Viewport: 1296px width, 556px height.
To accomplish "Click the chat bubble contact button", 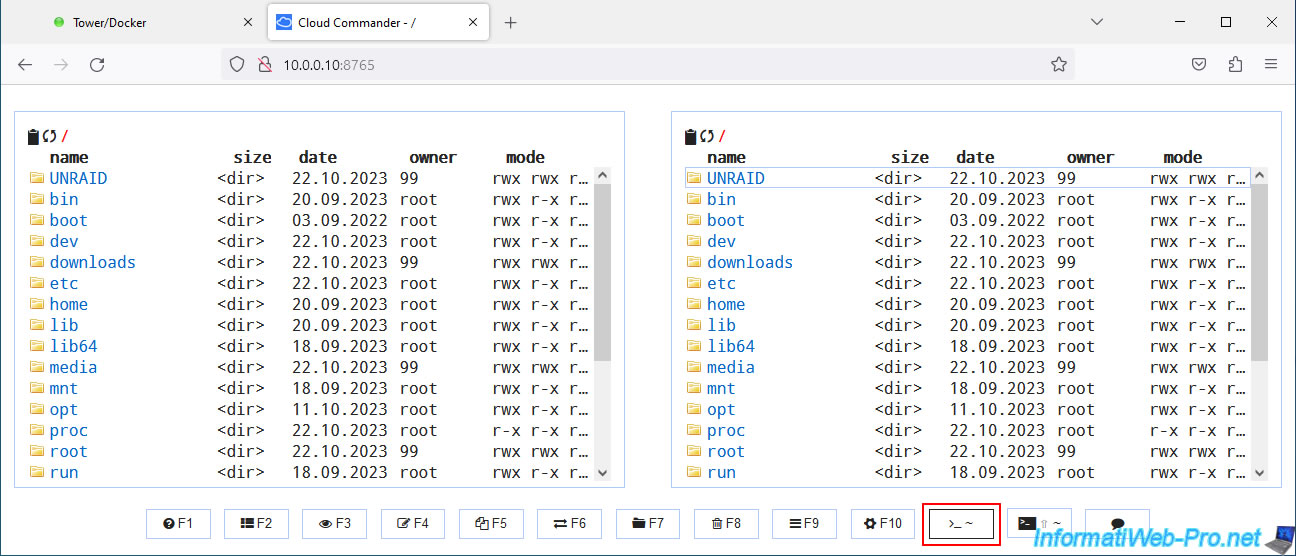I will pos(1117,524).
